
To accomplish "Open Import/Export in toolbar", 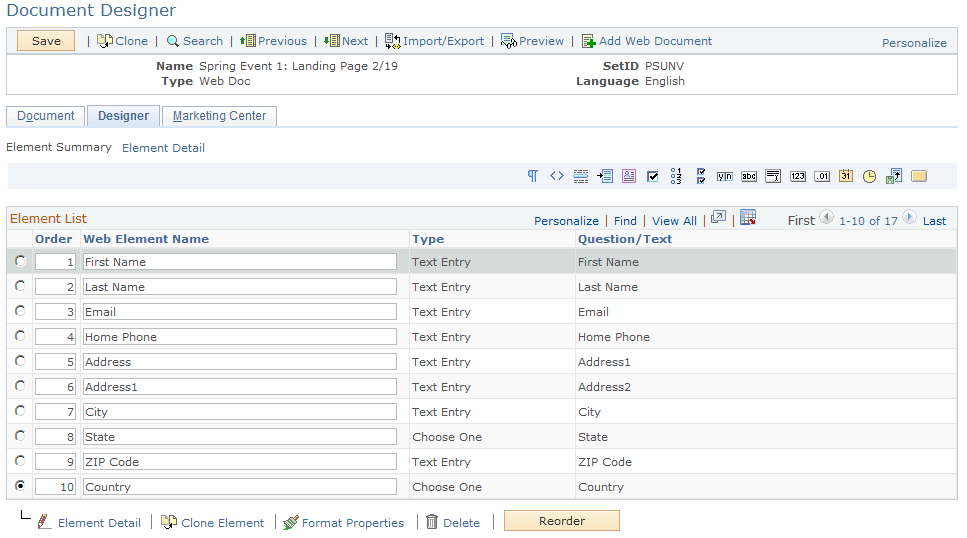I will coord(434,41).
